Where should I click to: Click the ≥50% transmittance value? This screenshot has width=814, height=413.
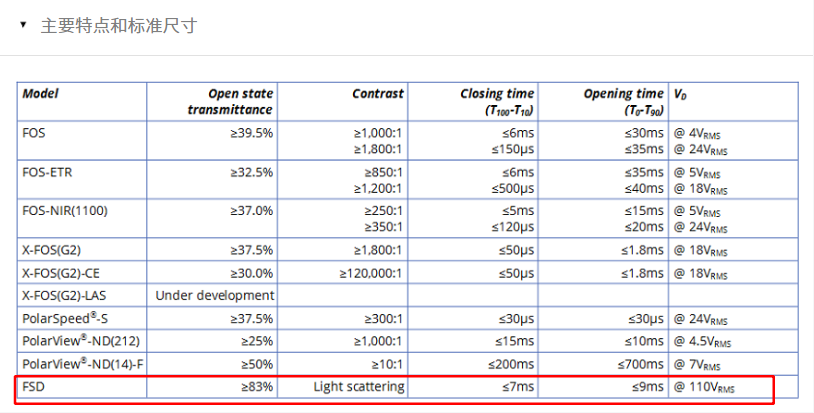tap(257, 364)
